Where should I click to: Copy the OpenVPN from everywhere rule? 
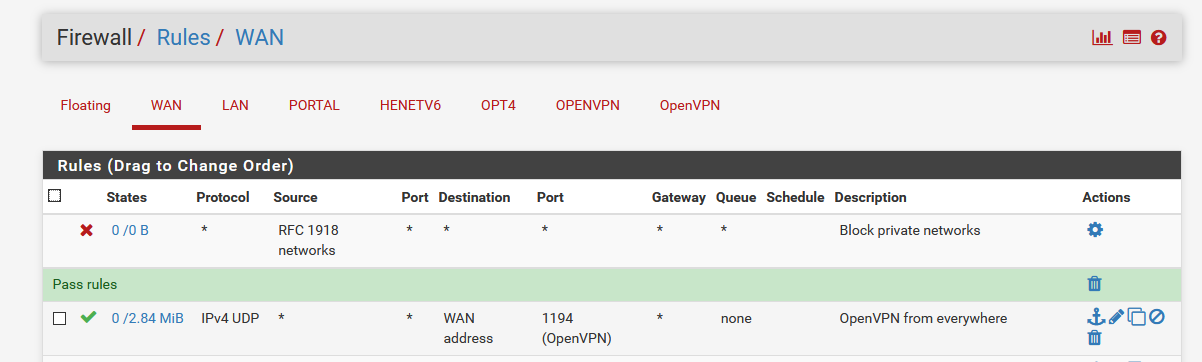1136,317
